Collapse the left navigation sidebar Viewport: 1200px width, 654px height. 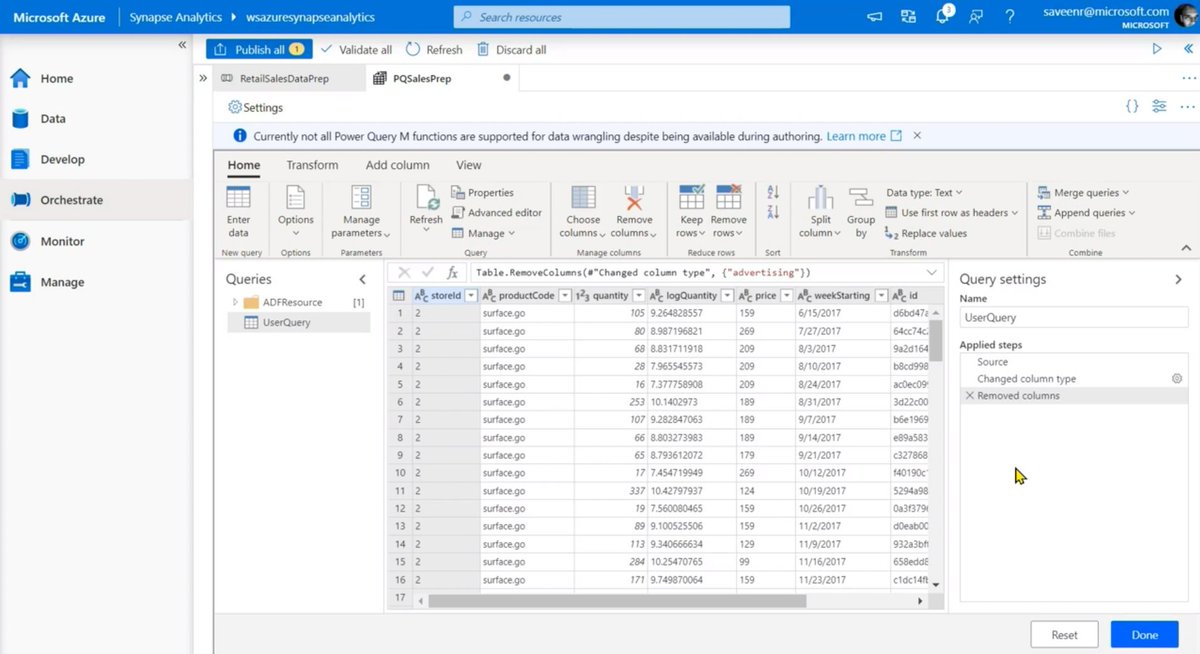[x=182, y=45]
